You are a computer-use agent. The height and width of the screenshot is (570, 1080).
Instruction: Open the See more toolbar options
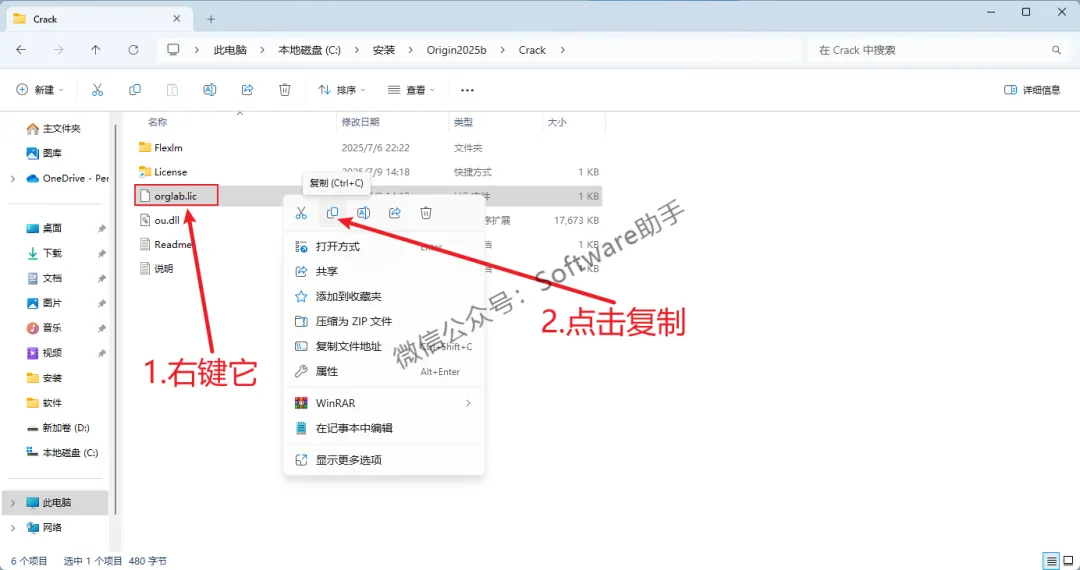tap(468, 89)
